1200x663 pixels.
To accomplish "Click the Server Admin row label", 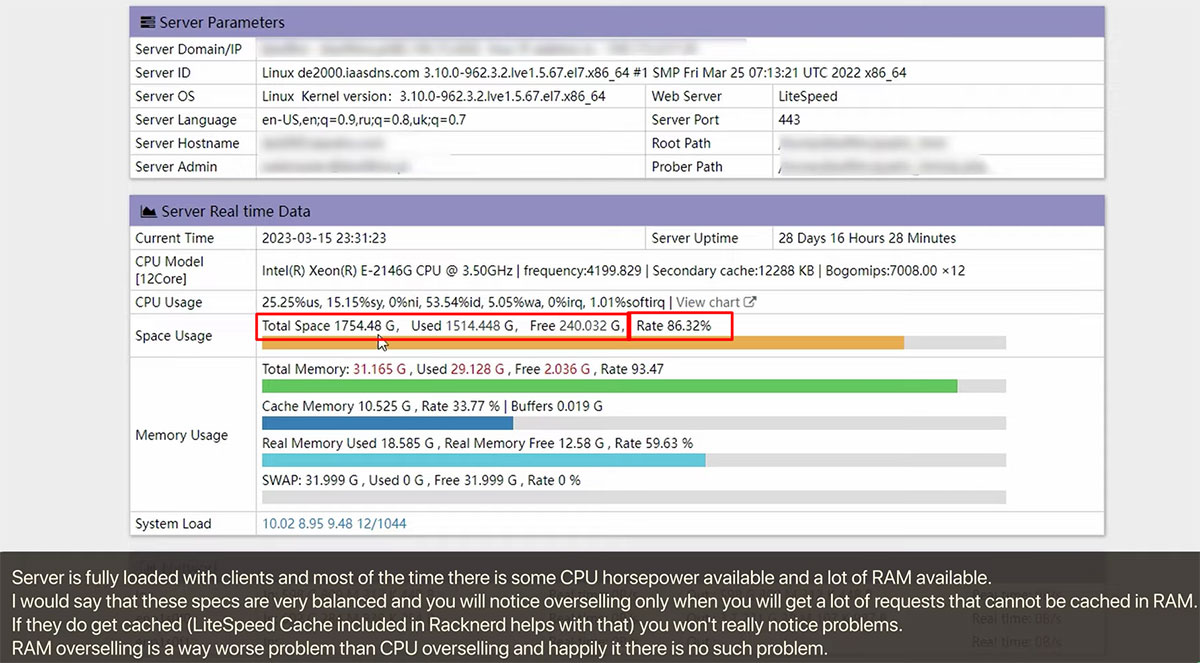I will (176, 167).
